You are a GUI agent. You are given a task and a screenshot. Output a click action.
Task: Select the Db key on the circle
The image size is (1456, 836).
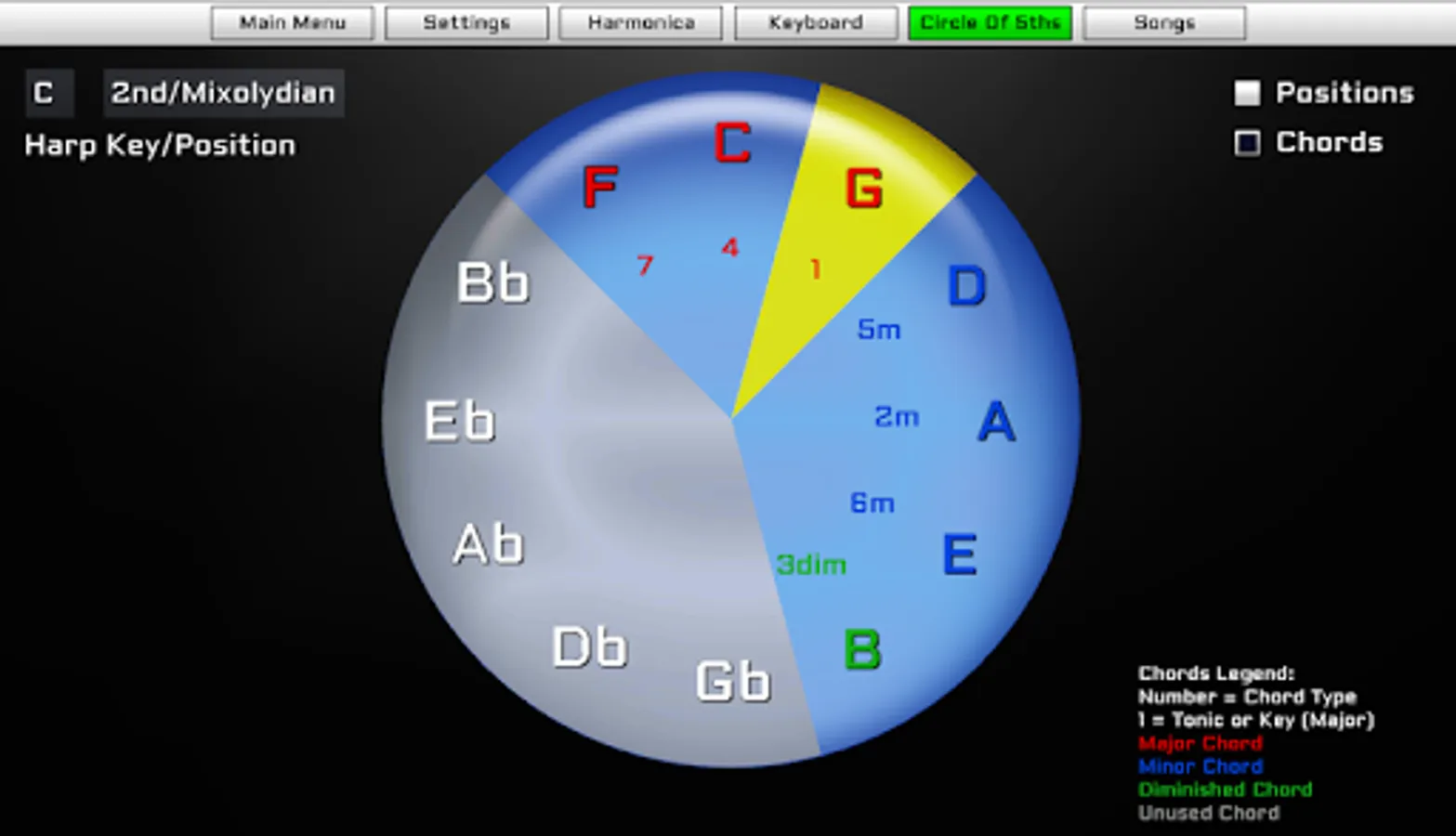tap(590, 647)
